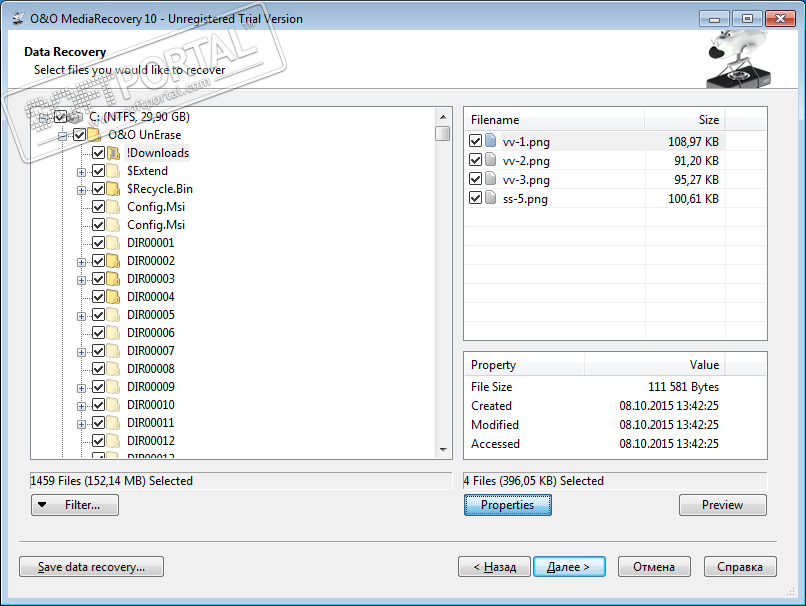This screenshot has height=606, width=806.
Task: Expand the DIR00005 tree node
Action: tap(81, 316)
